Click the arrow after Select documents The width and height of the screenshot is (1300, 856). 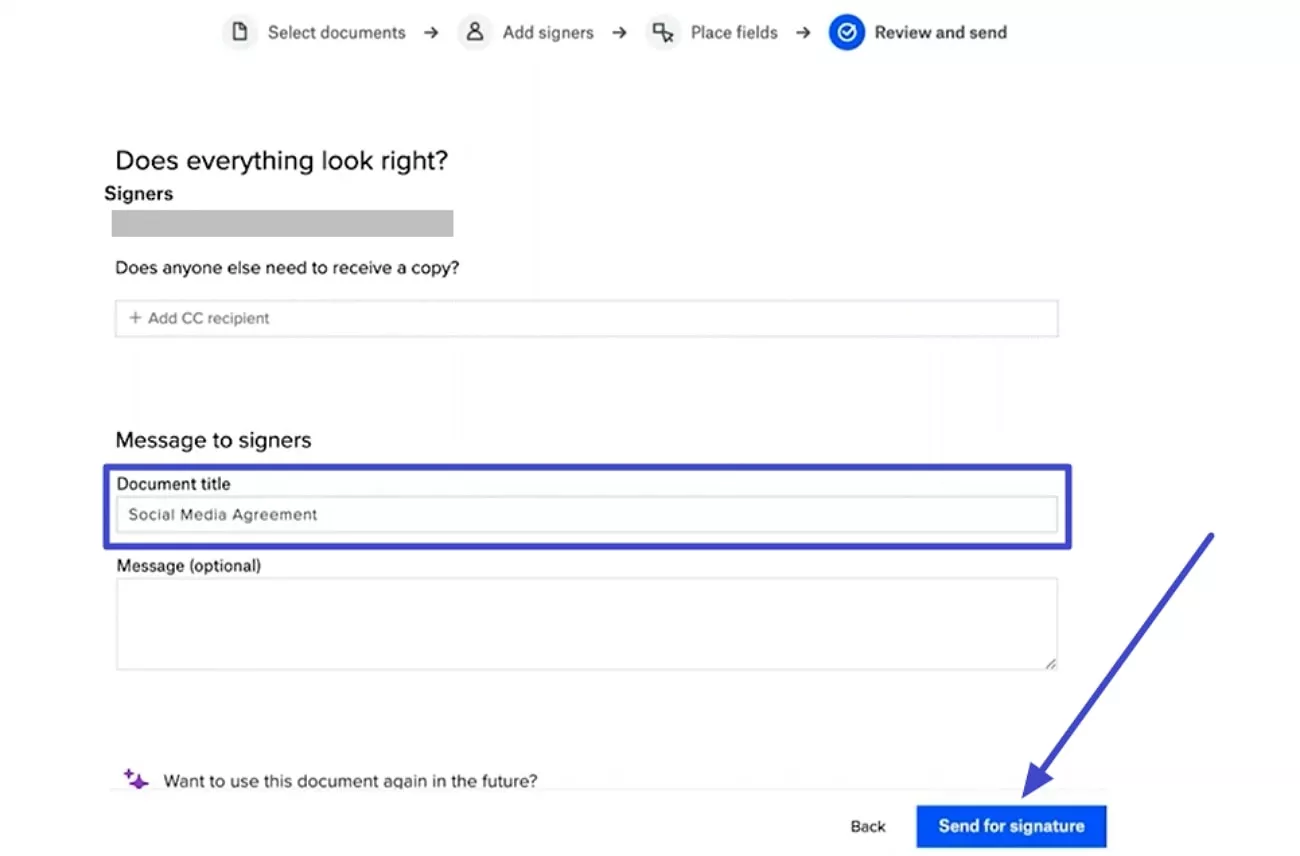click(431, 33)
